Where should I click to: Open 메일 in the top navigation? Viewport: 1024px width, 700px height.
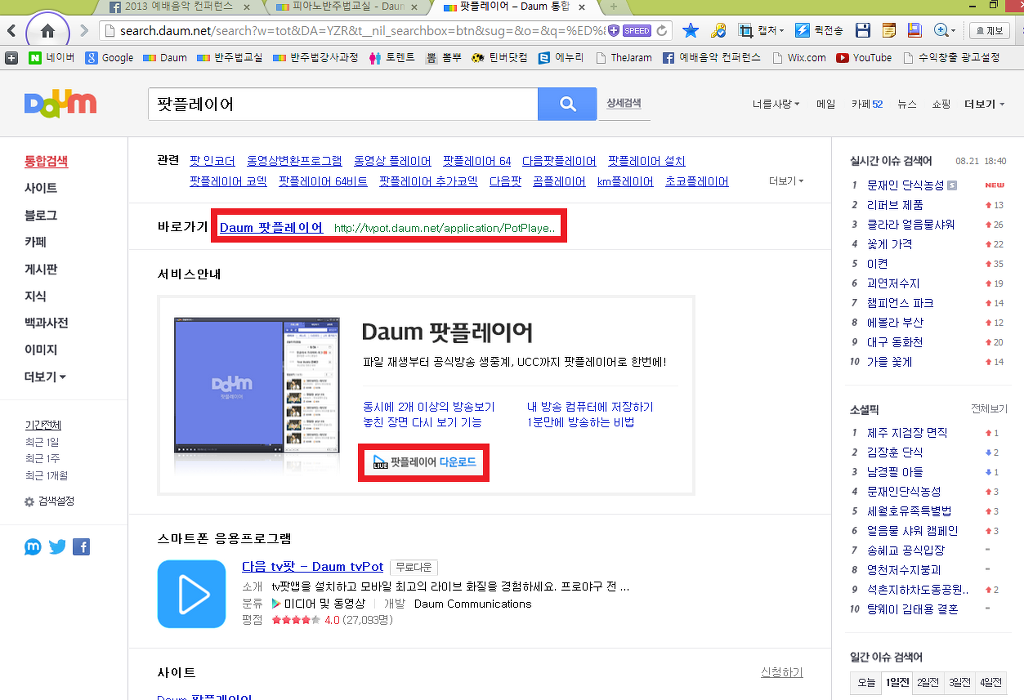pyautogui.click(x=825, y=104)
